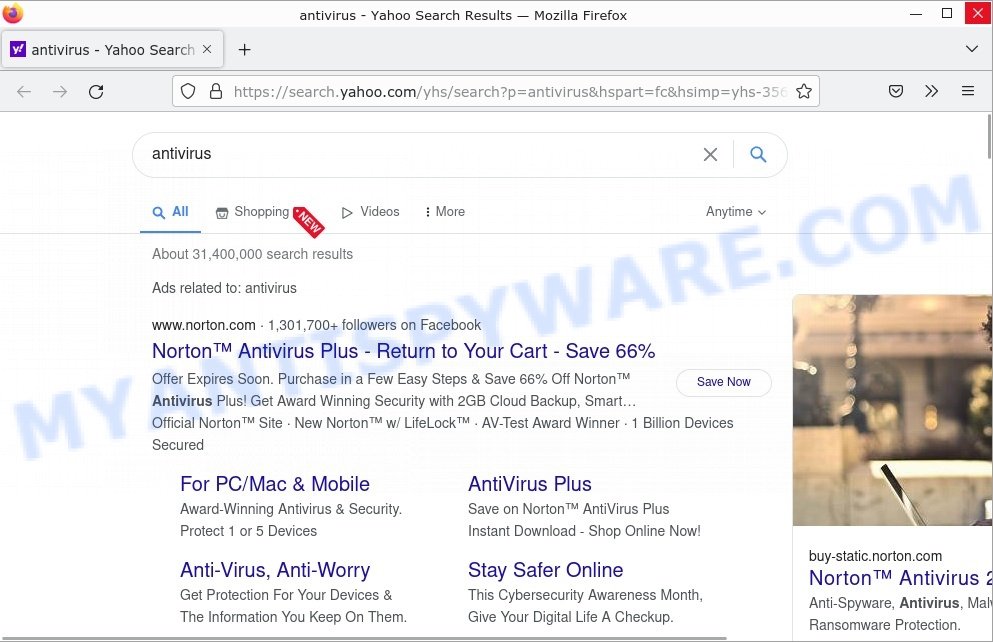View site security padlock information

[216, 91]
